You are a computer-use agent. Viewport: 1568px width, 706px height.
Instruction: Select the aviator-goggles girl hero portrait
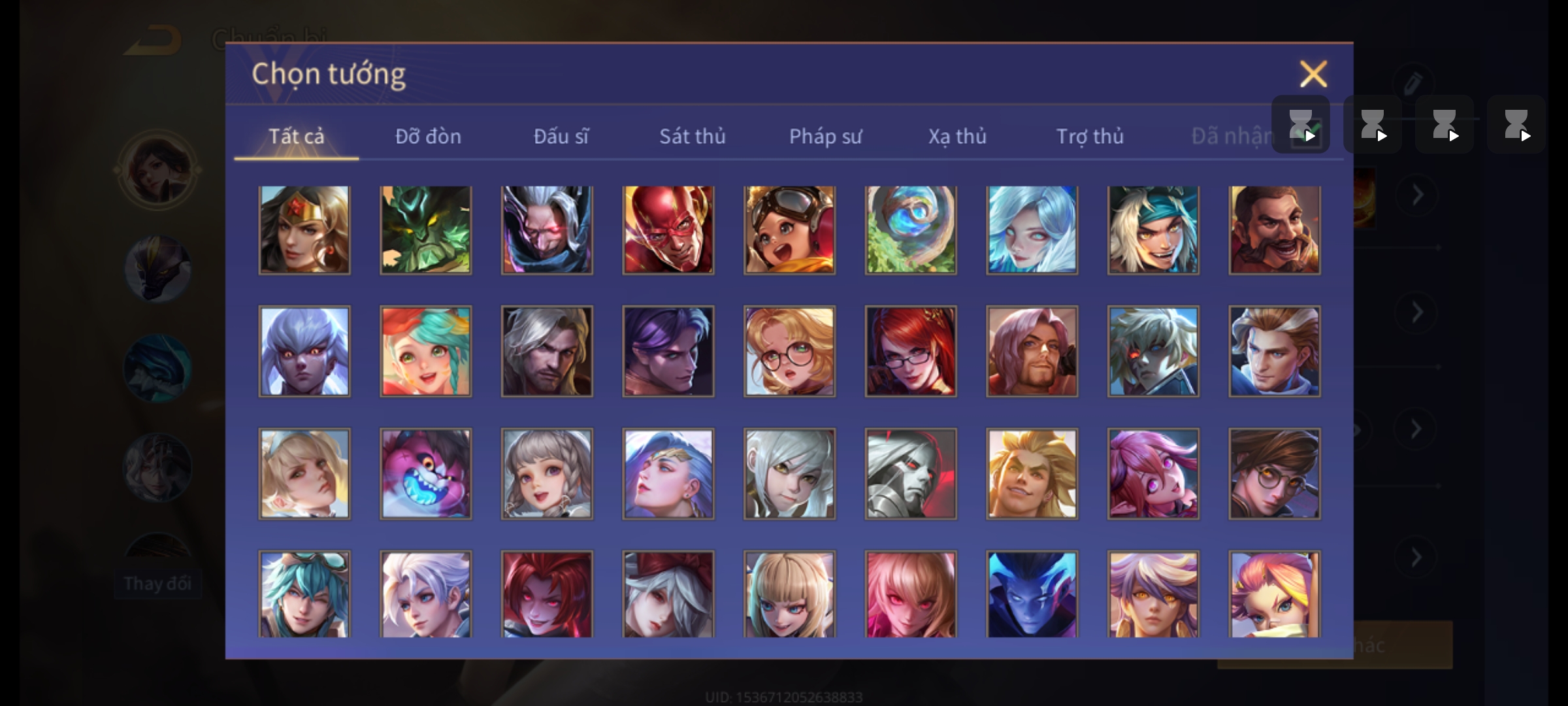(x=789, y=229)
